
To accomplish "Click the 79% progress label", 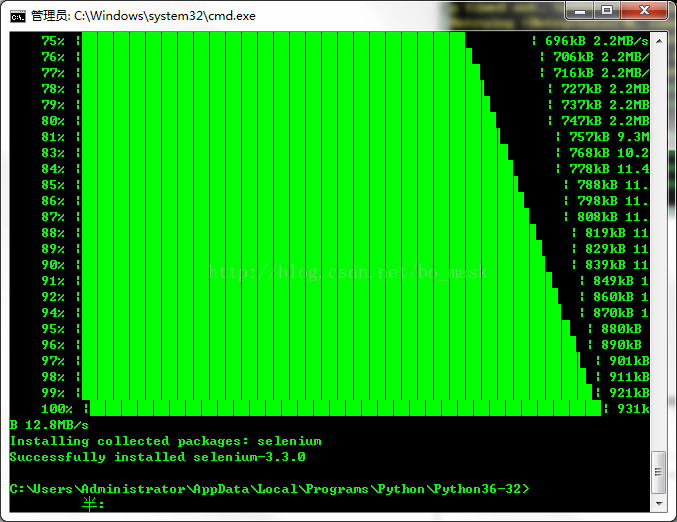I will [53, 104].
